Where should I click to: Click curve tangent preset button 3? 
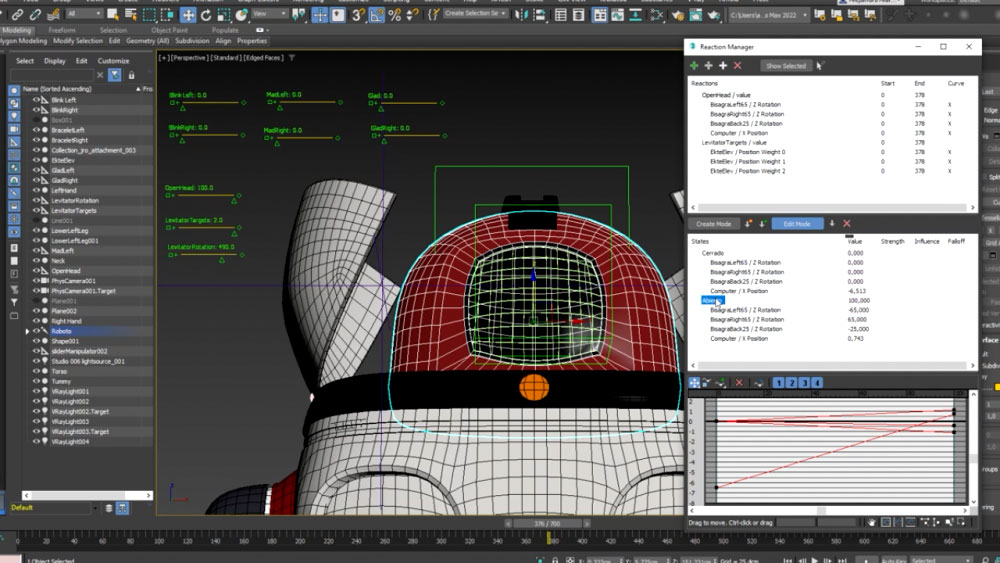pyautogui.click(x=804, y=383)
